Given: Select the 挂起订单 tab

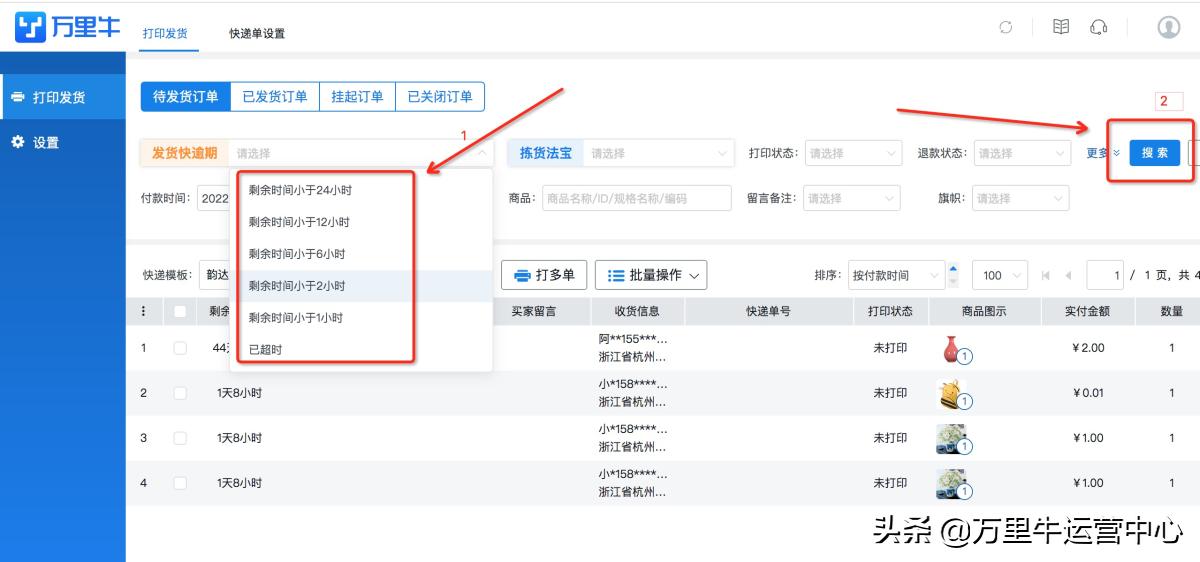Looking at the screenshot, I should [357, 97].
